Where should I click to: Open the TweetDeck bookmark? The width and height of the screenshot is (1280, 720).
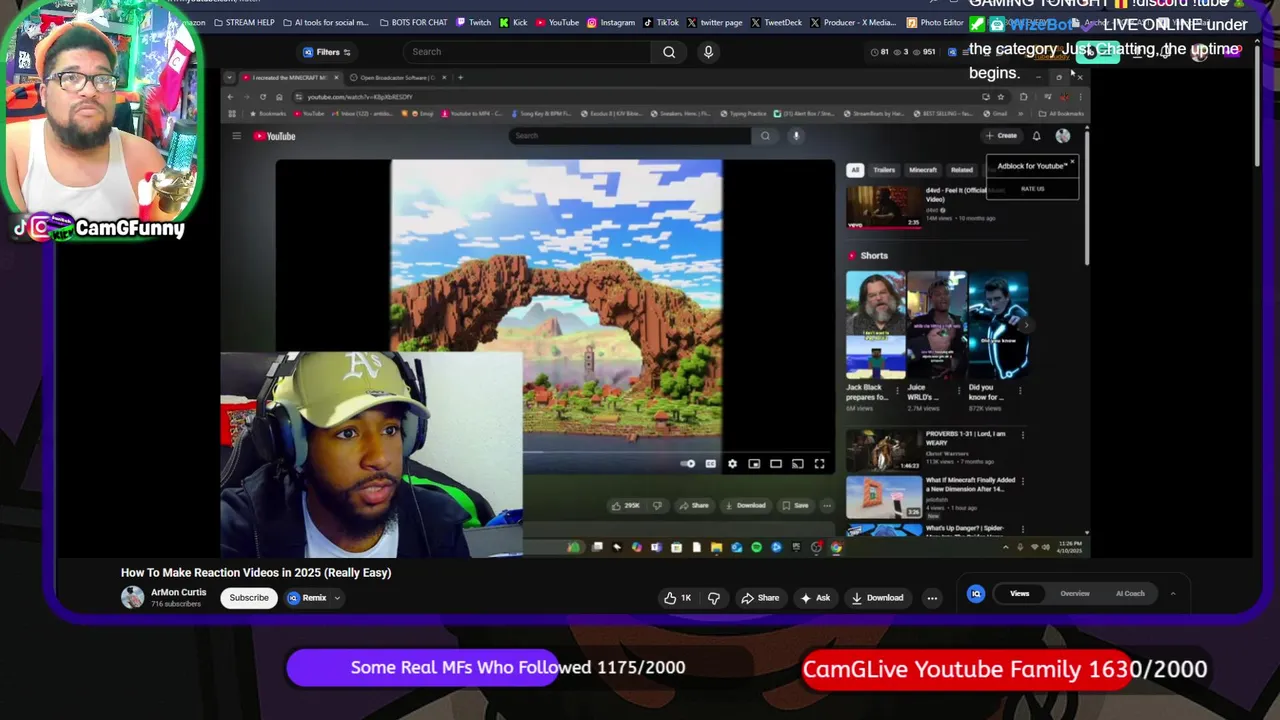click(x=776, y=22)
